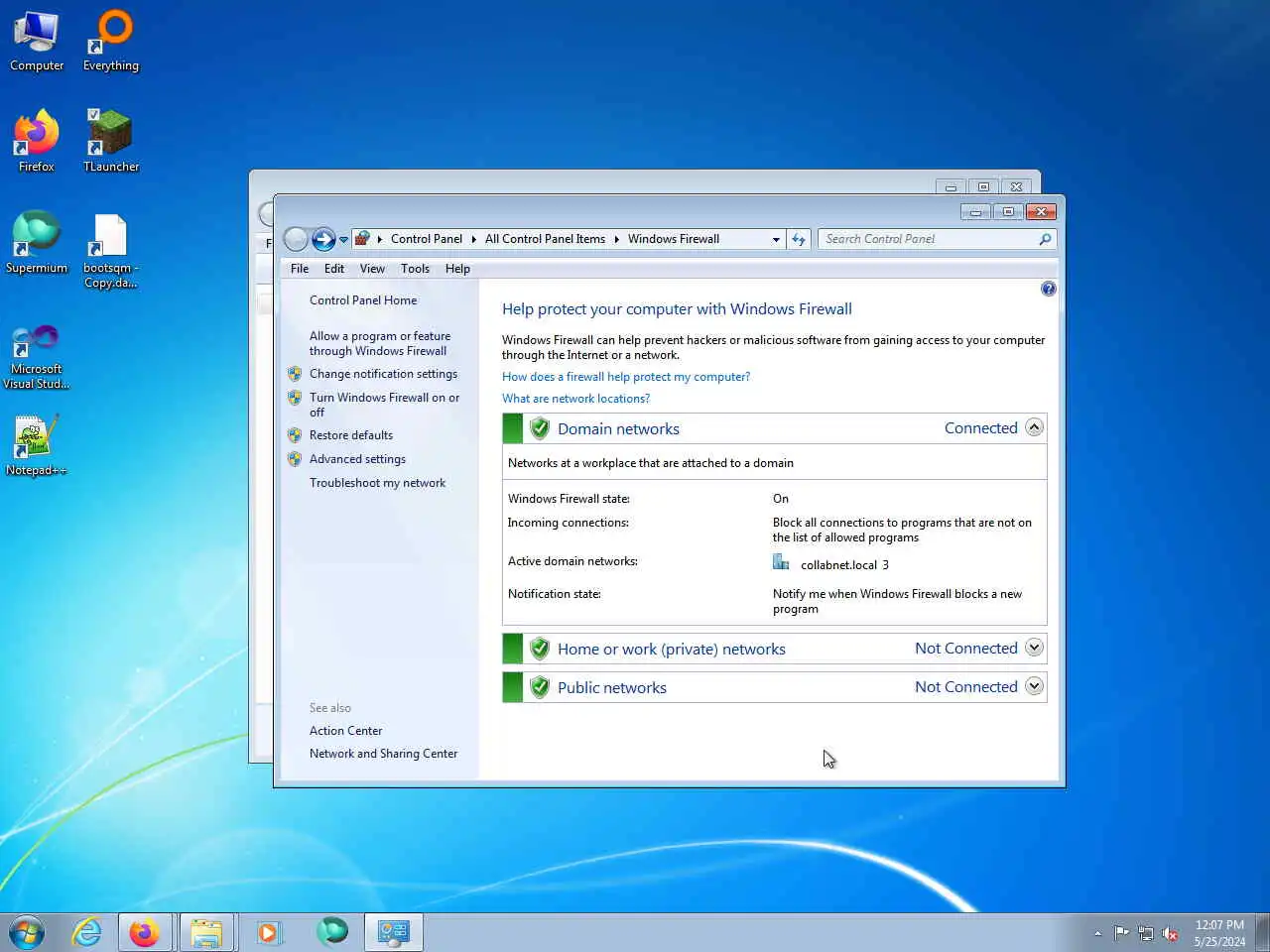The image size is (1270, 952).
Task: Open Supermium from the taskbar
Action: (x=331, y=932)
